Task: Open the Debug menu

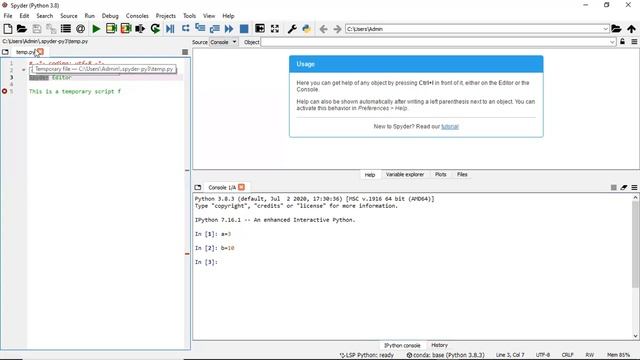Action: pos(110,16)
